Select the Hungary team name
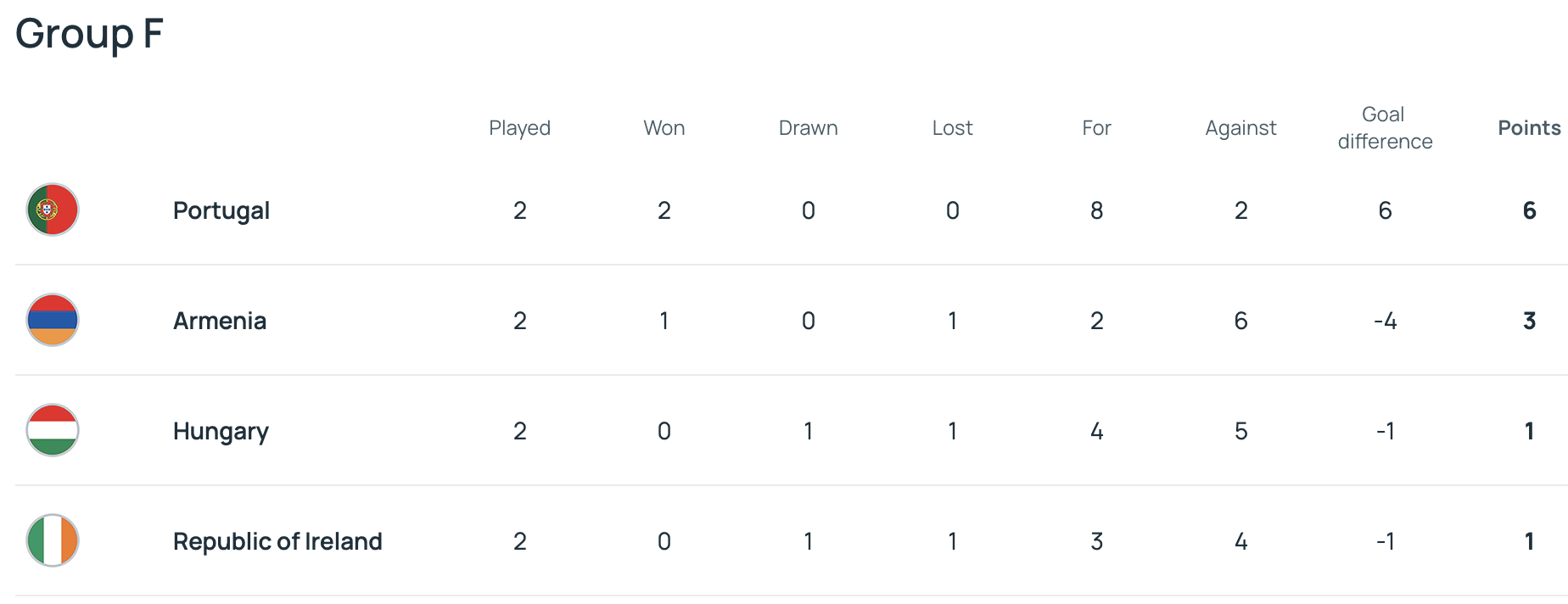Image resolution: width=1568 pixels, height=604 pixels. click(221, 431)
